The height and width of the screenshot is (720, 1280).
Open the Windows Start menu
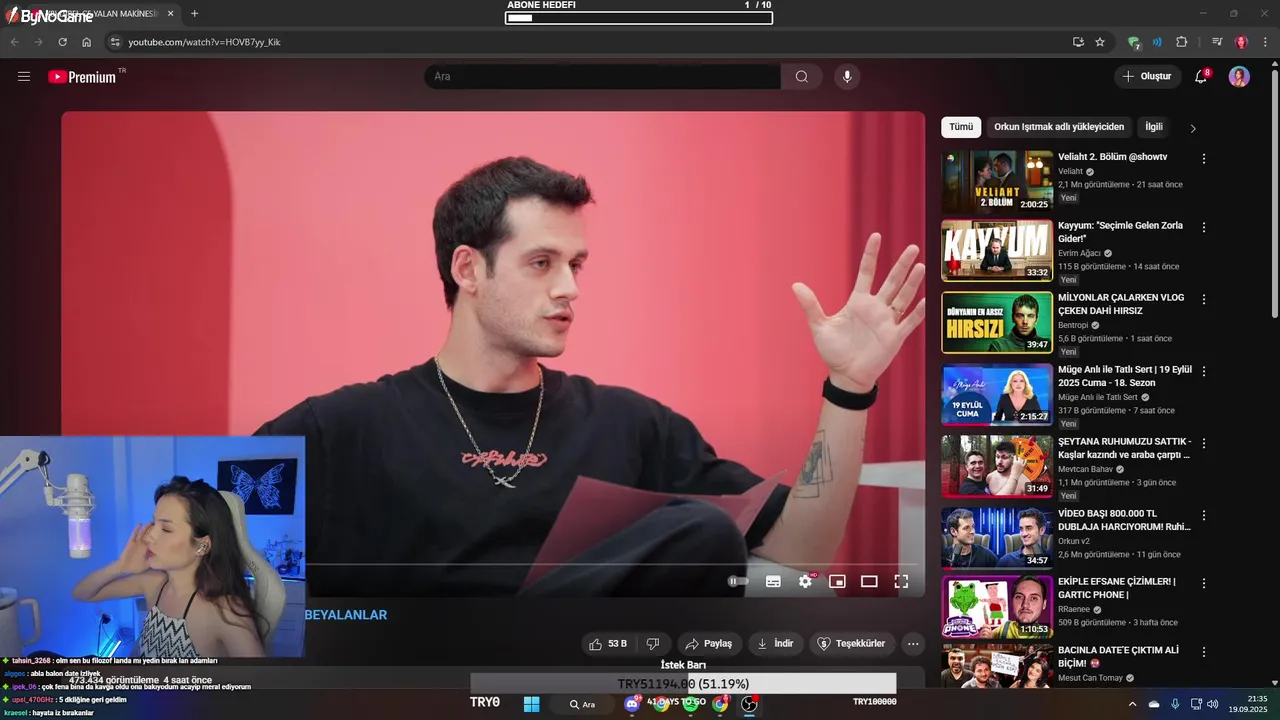click(531, 704)
